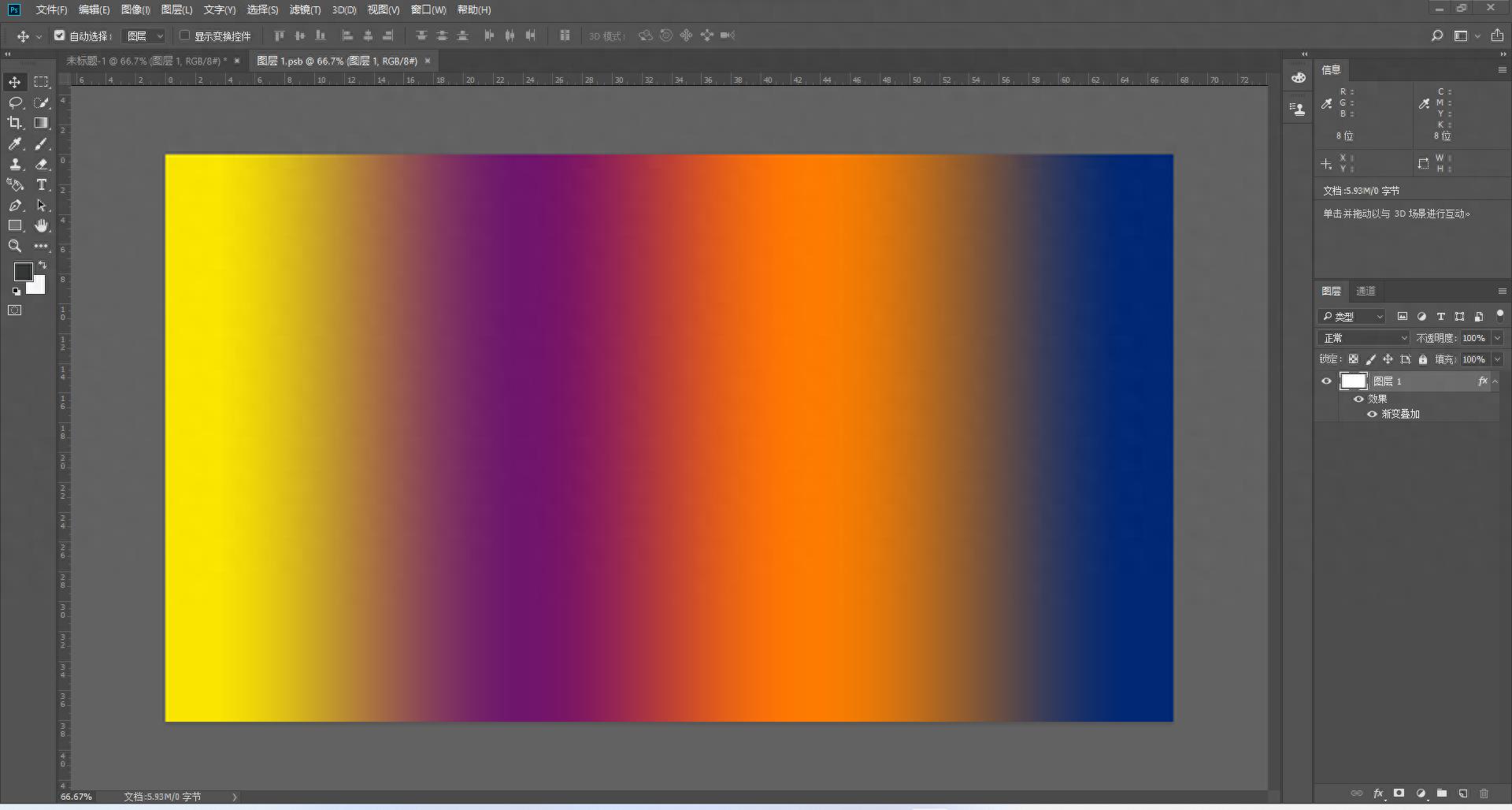Toggle visibility of 渐变叠加 effect
1512x810 pixels.
click(1372, 414)
